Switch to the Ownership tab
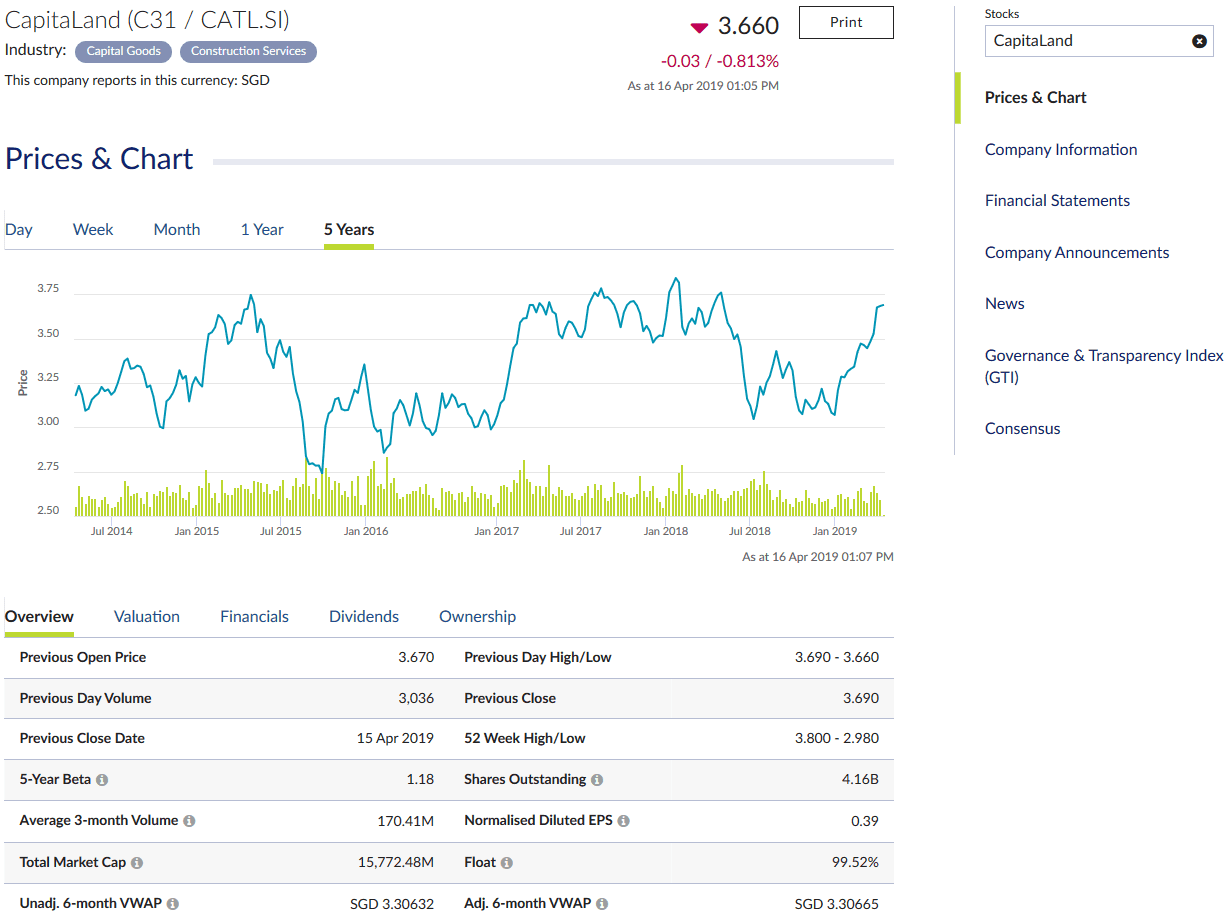Screen dimensions: 1230x921 click(477, 616)
